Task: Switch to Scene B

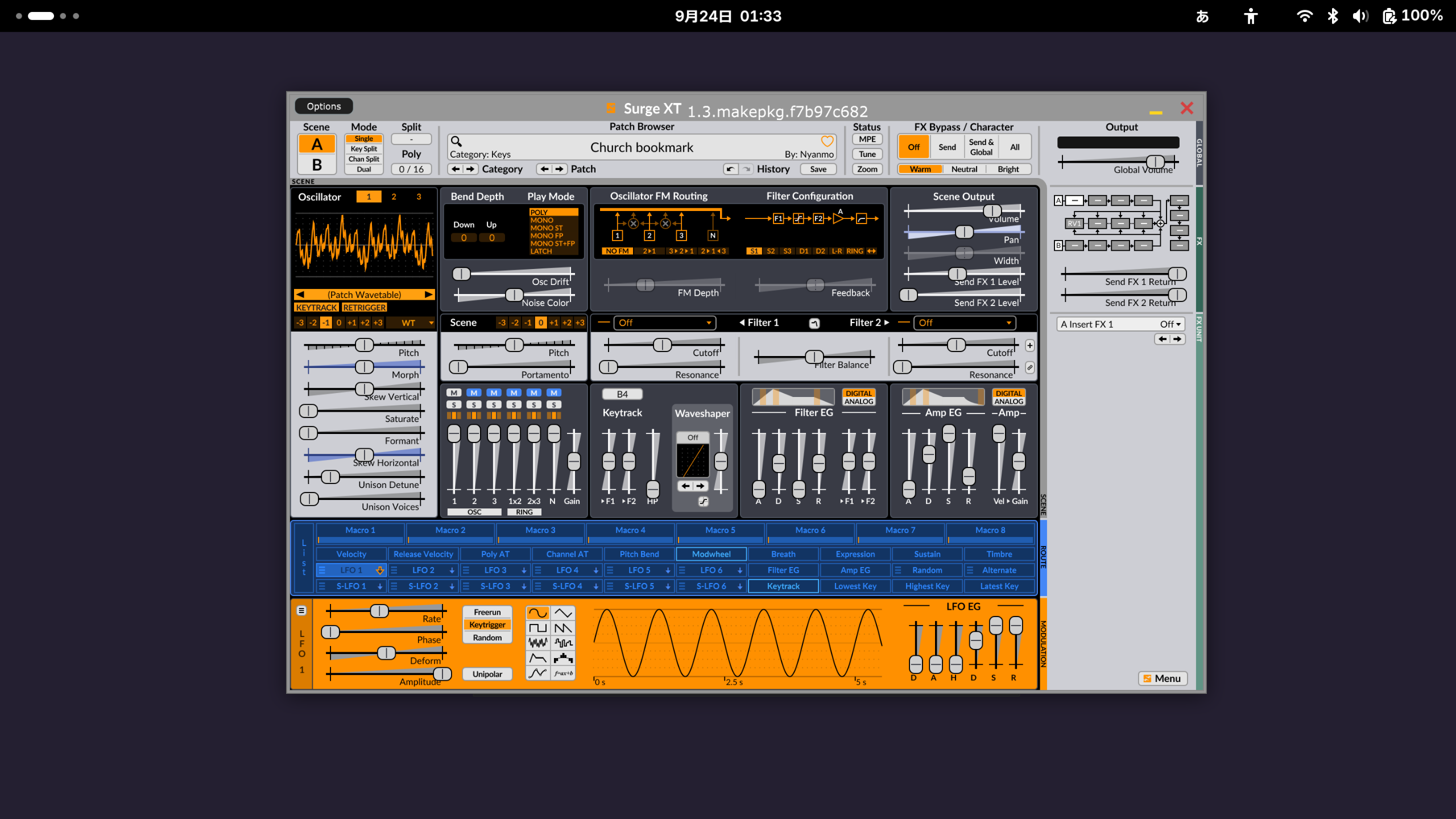Action: point(317,165)
